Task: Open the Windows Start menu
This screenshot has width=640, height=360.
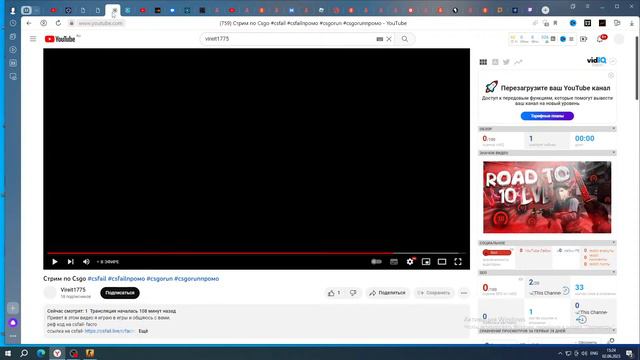Action: (8, 353)
